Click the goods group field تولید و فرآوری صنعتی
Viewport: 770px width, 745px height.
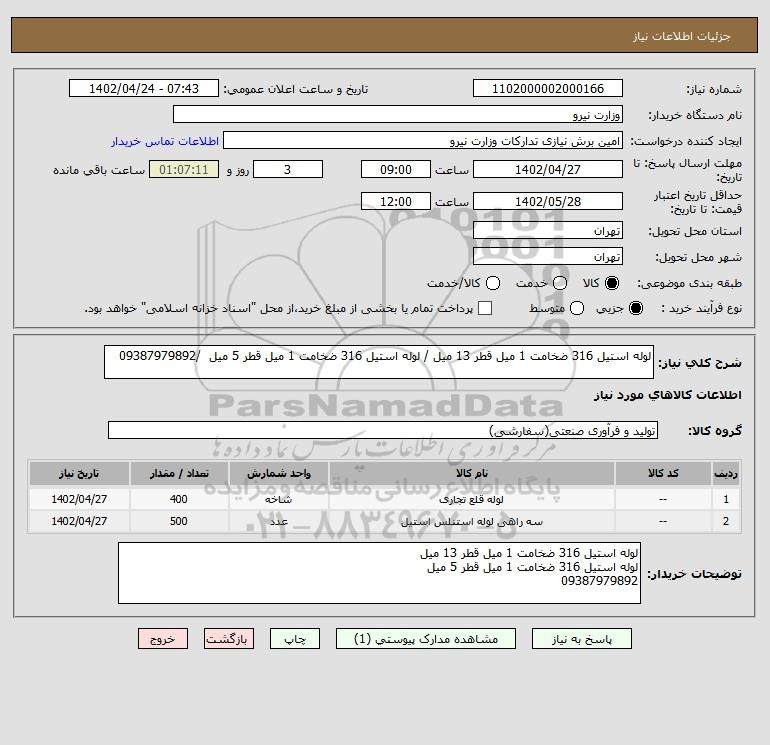[x=383, y=430]
